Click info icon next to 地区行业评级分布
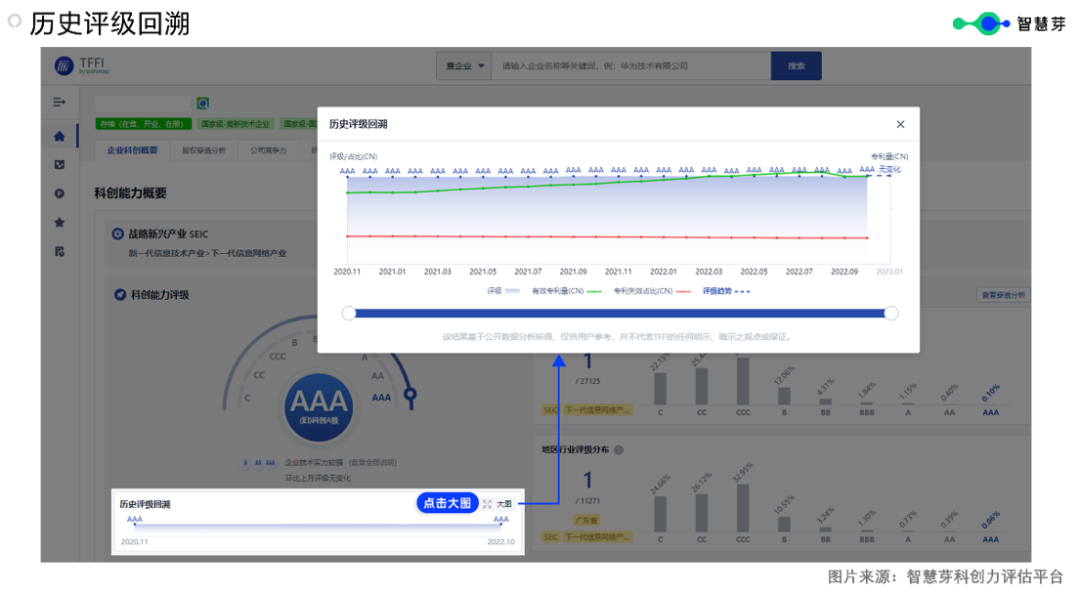The height and width of the screenshot is (593, 1080). [619, 450]
